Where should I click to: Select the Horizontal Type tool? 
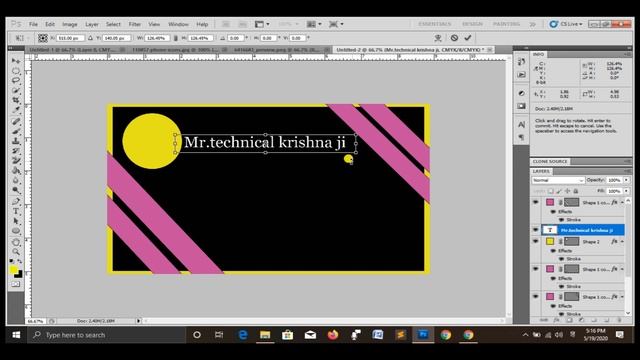click(16, 211)
